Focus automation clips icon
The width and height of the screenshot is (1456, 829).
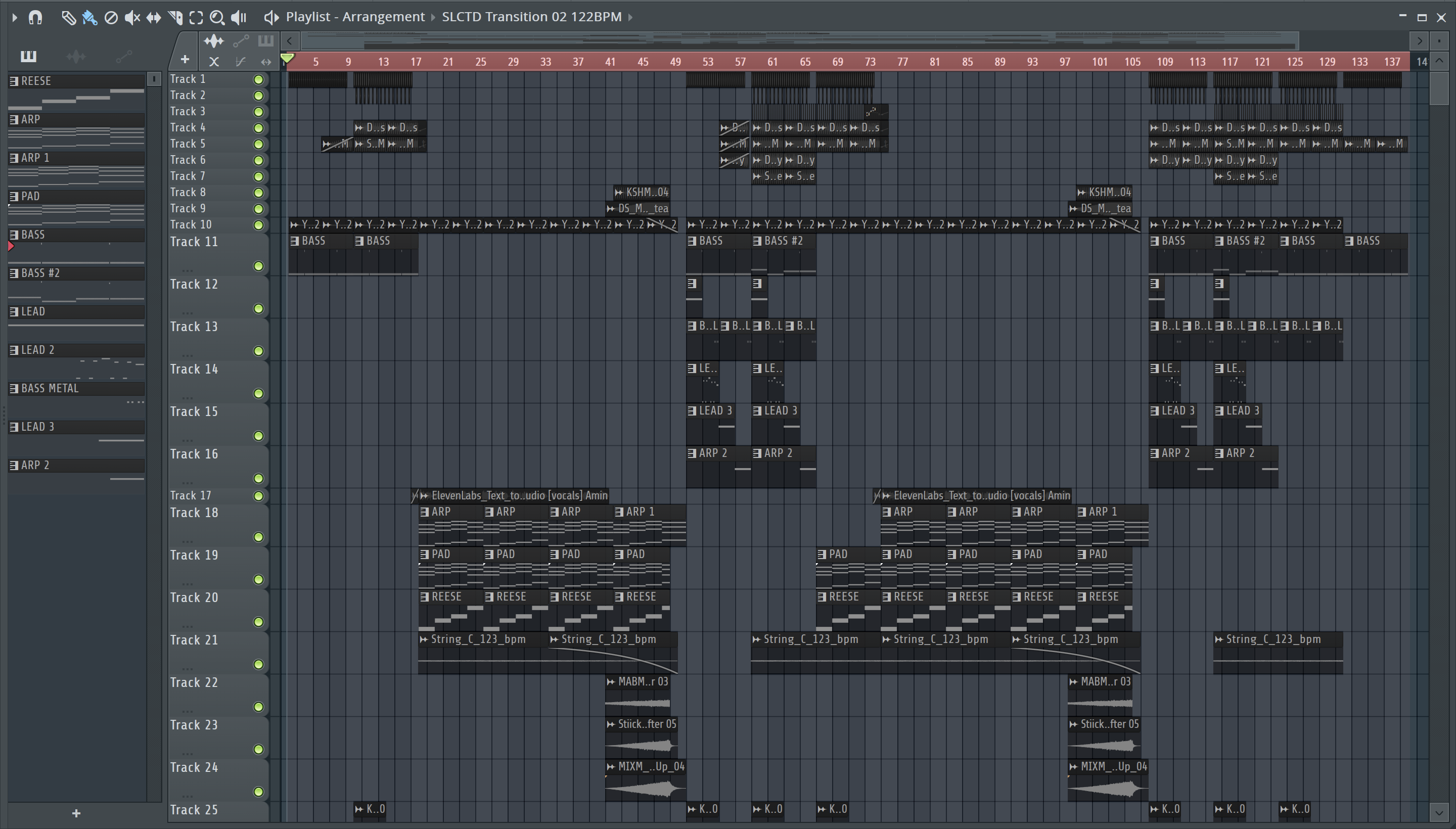(241, 40)
